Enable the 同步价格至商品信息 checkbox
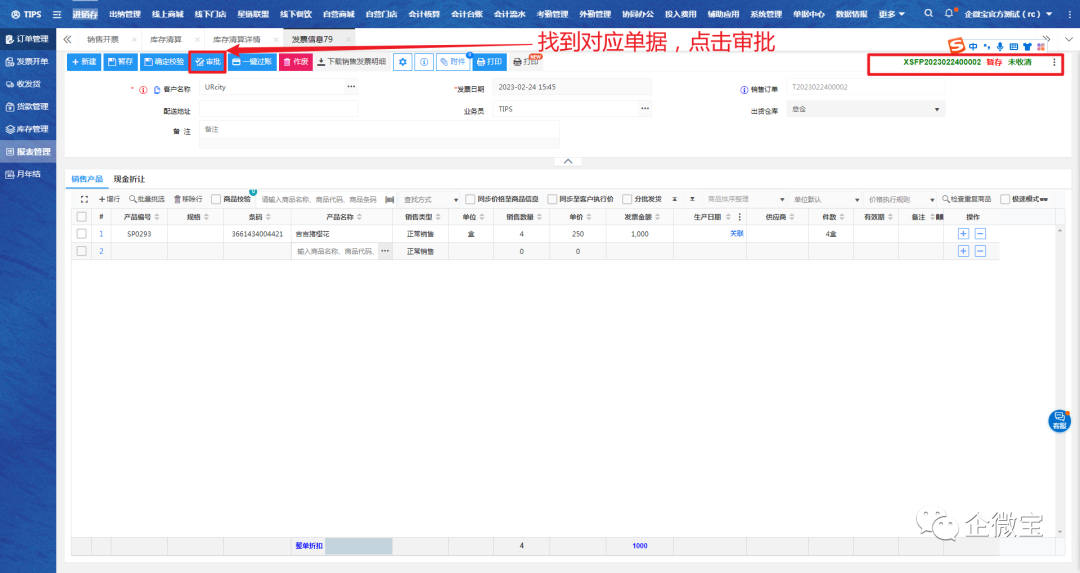Image resolution: width=1080 pixels, height=573 pixels. (470, 199)
